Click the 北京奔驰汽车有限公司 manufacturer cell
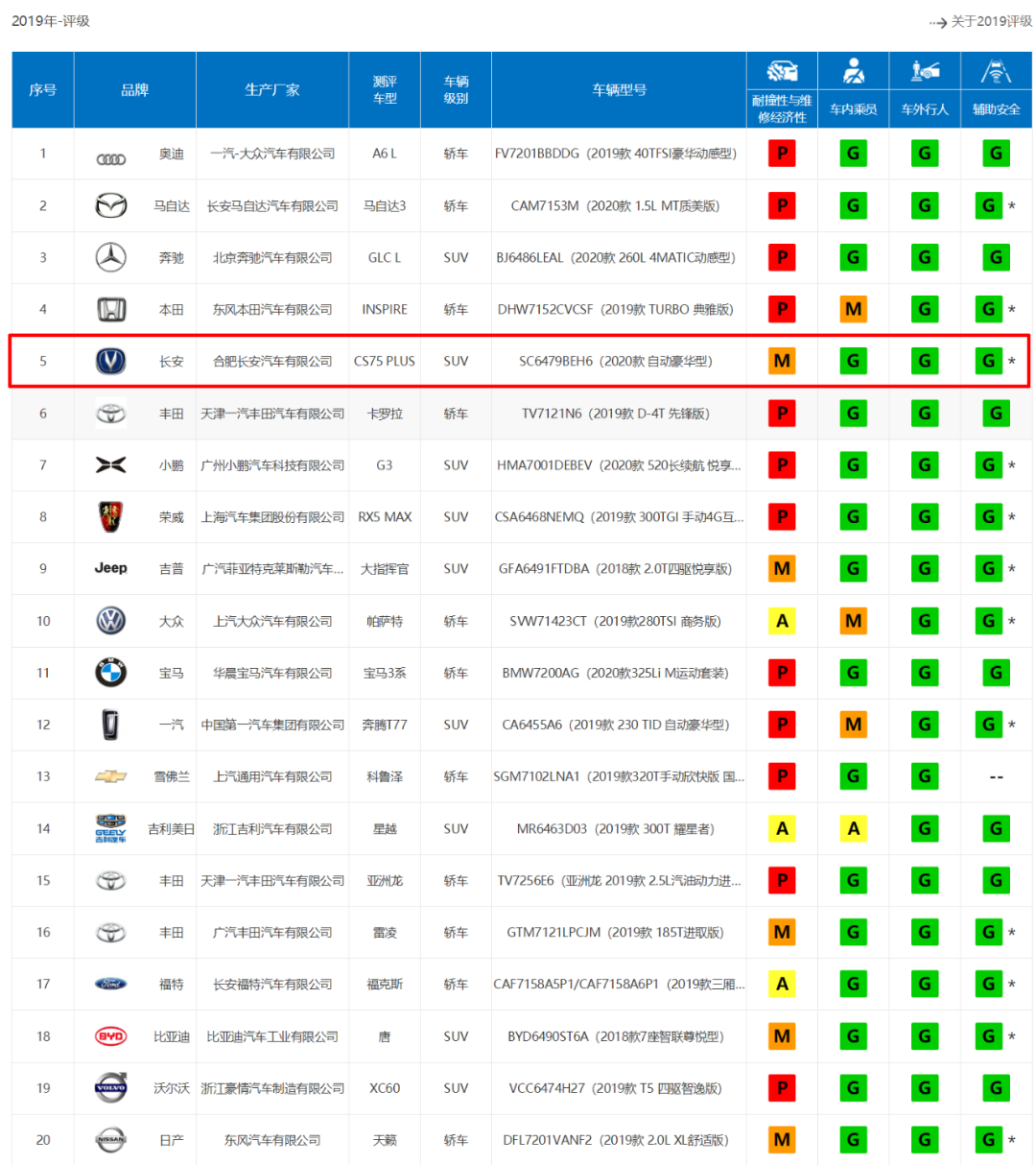This screenshot has width=1036, height=1165. (x=272, y=257)
